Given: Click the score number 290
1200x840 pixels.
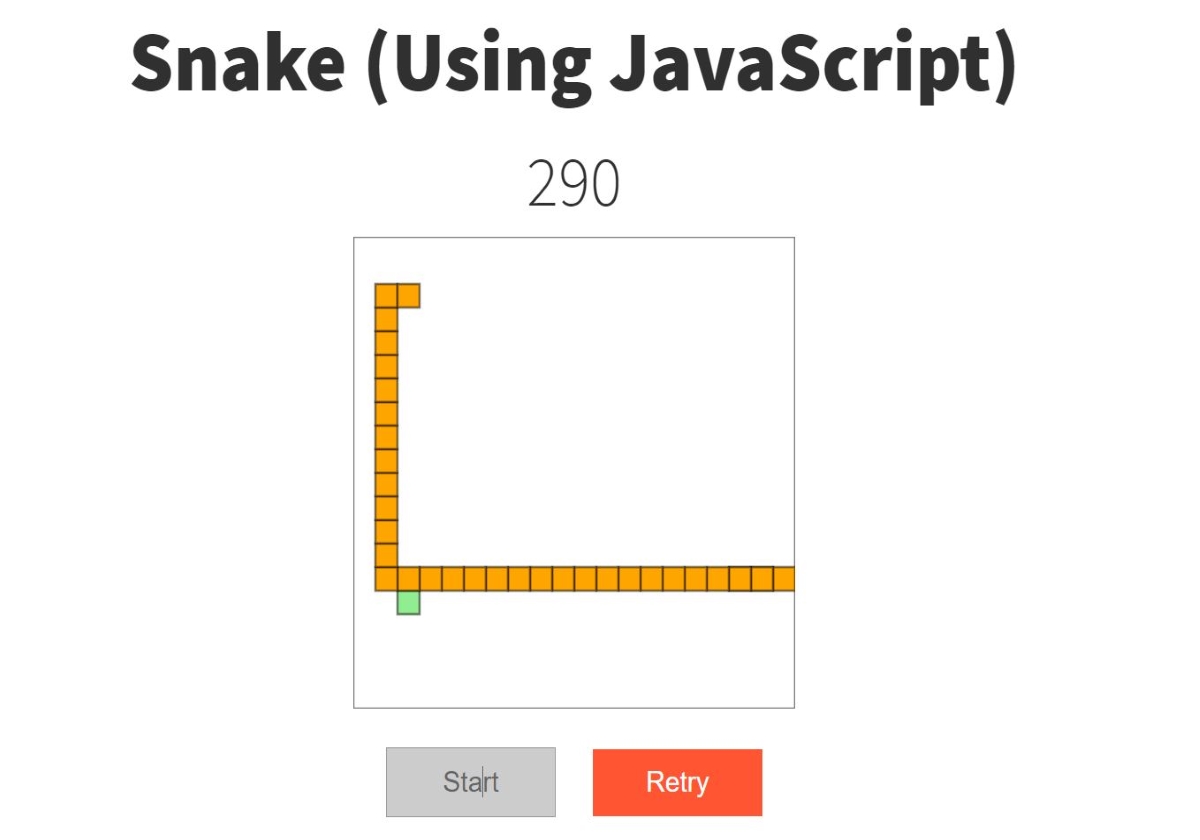Looking at the screenshot, I should tap(573, 185).
